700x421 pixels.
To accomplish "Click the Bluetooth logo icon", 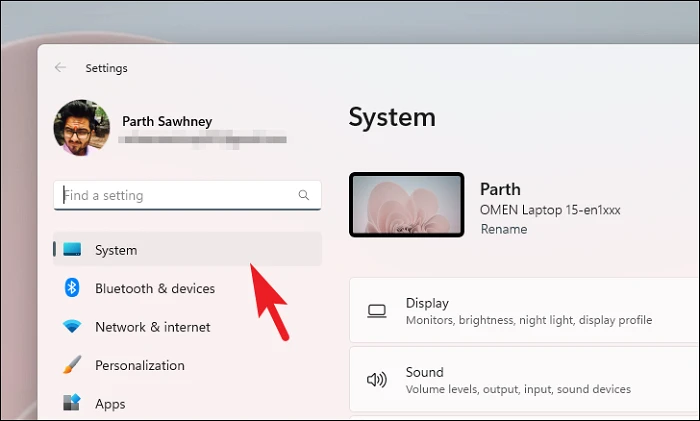I will pos(72,288).
